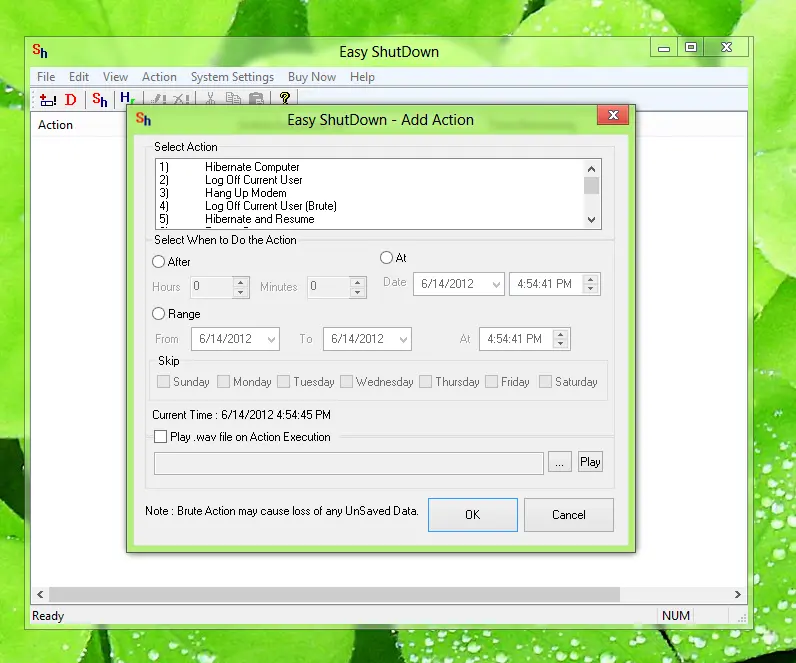Decrease the At time beside the Date field

[x=590, y=289]
